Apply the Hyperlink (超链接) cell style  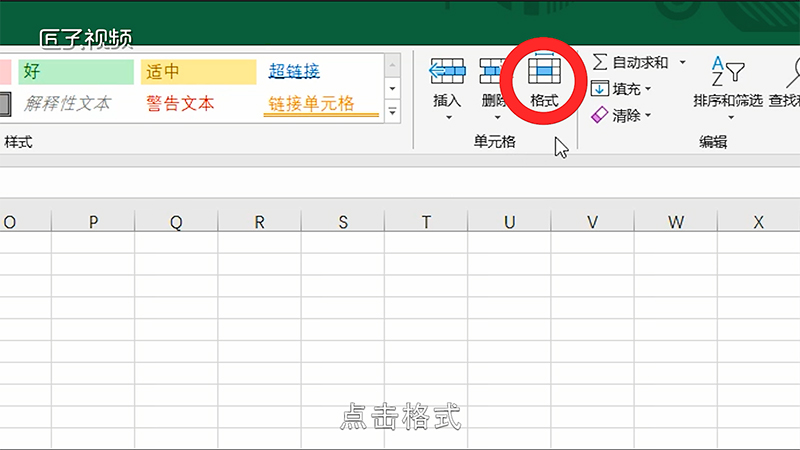(321, 71)
